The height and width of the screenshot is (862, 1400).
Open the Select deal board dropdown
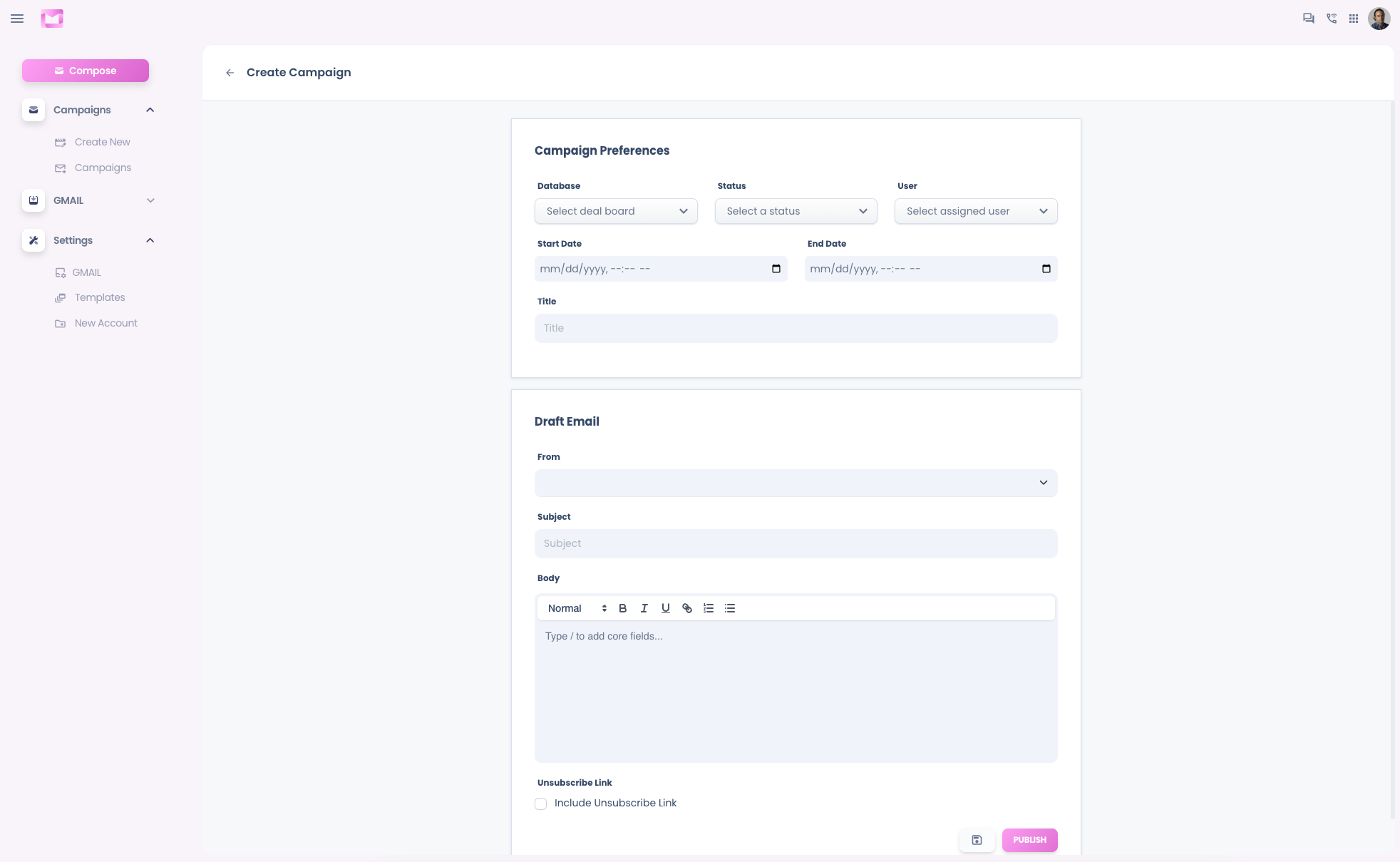coord(616,211)
